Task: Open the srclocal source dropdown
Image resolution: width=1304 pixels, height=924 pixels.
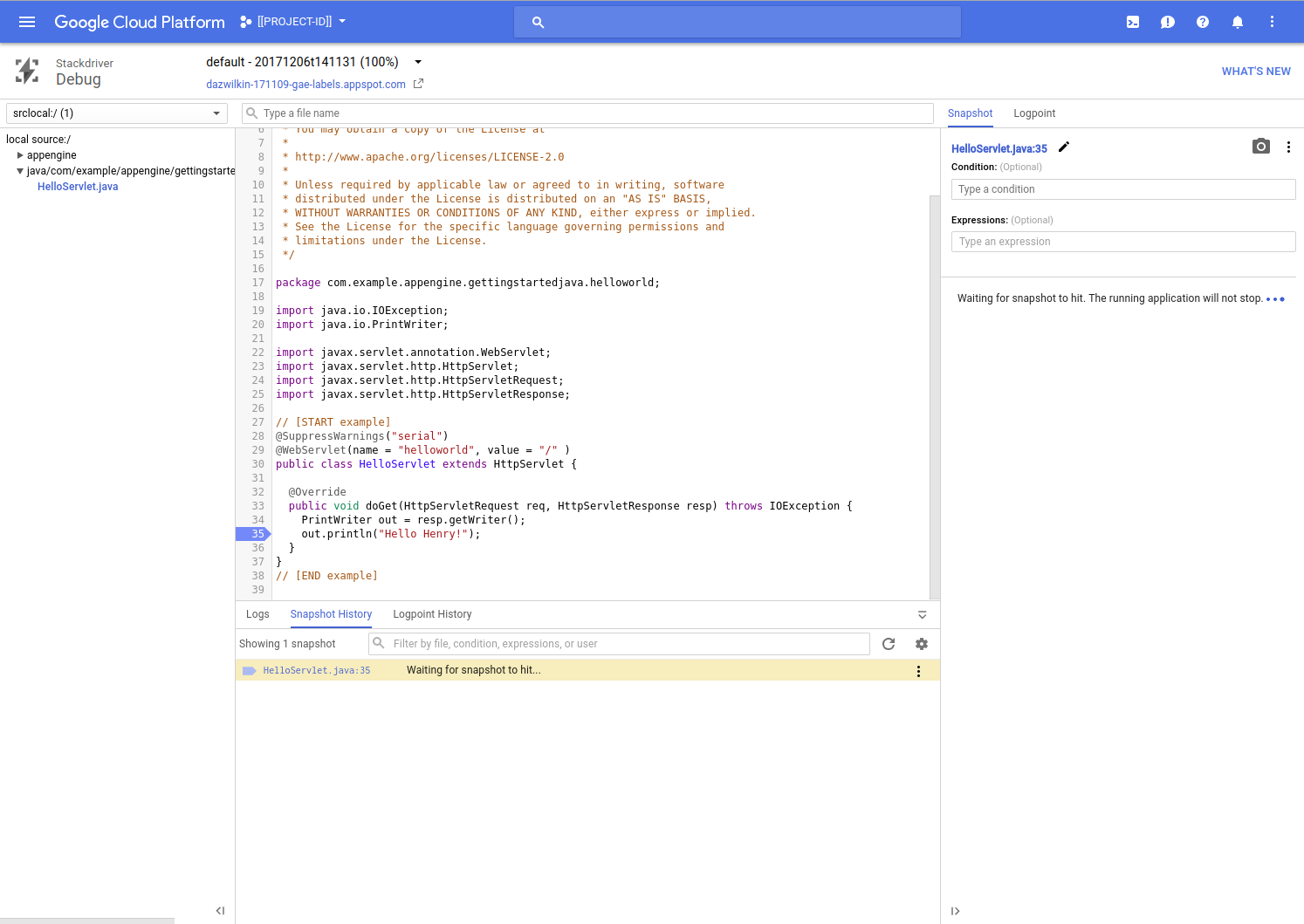Action: tap(116, 113)
